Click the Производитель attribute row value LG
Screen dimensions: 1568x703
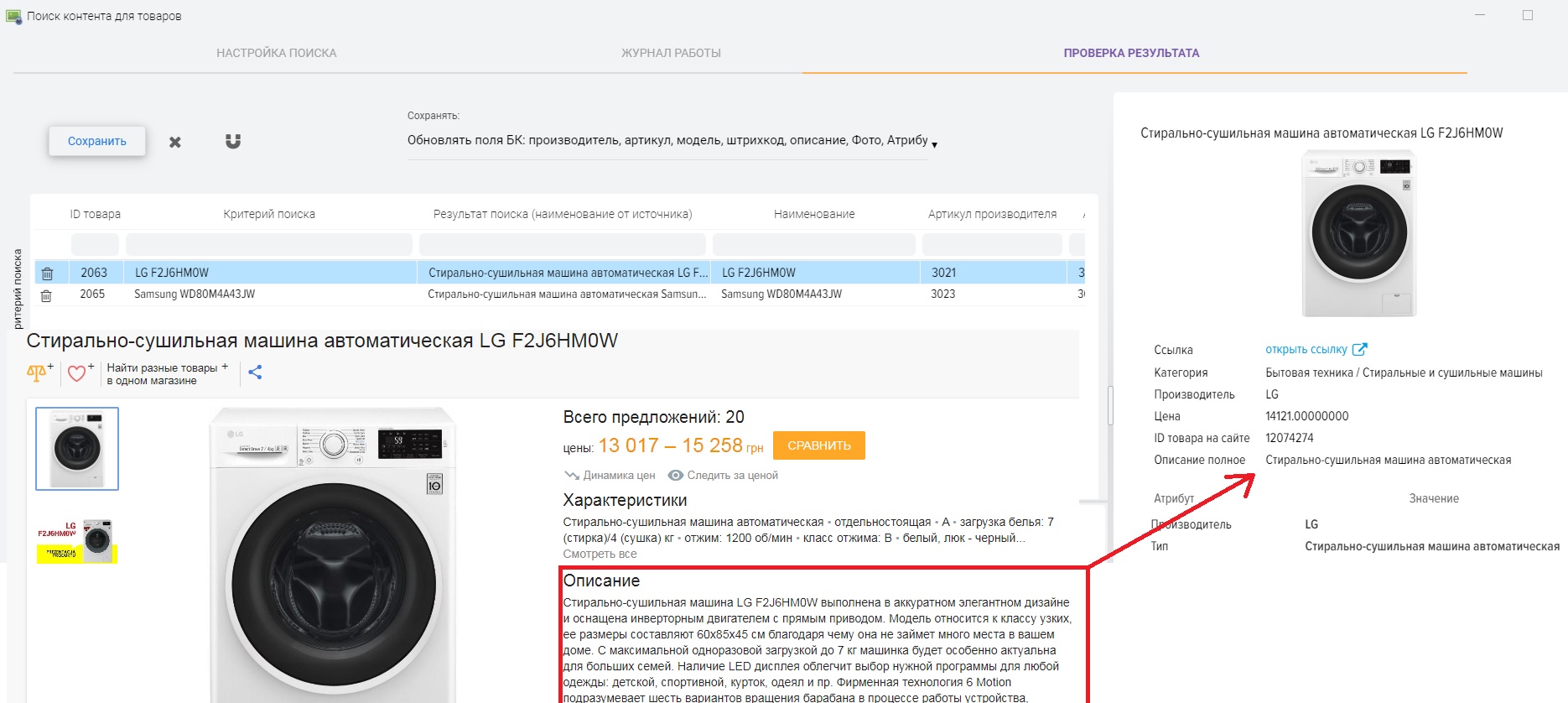click(1311, 524)
